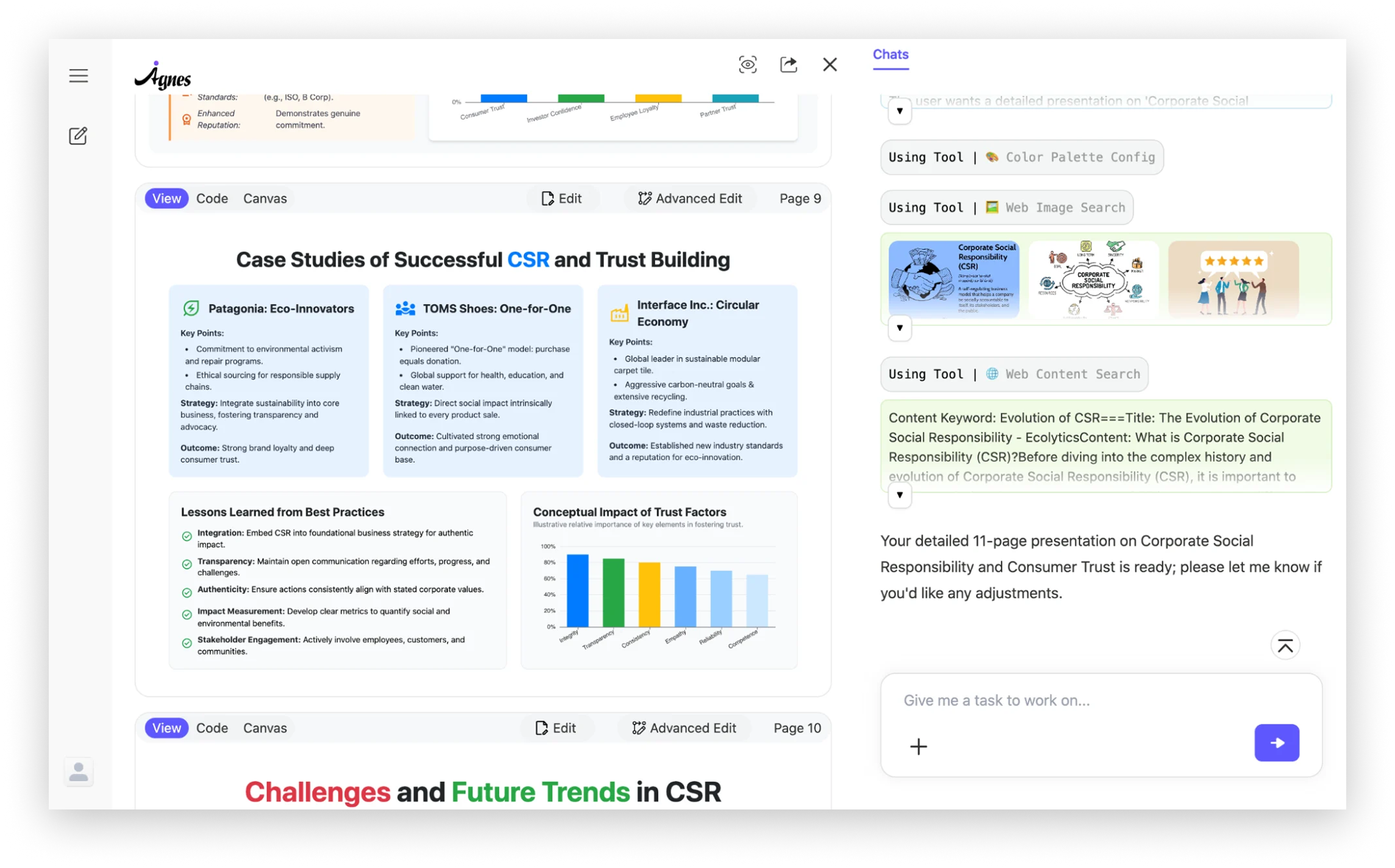This screenshot has width=1395, height=868.
Task: Click the scroll-to-top arrow icon
Action: coord(1285,646)
